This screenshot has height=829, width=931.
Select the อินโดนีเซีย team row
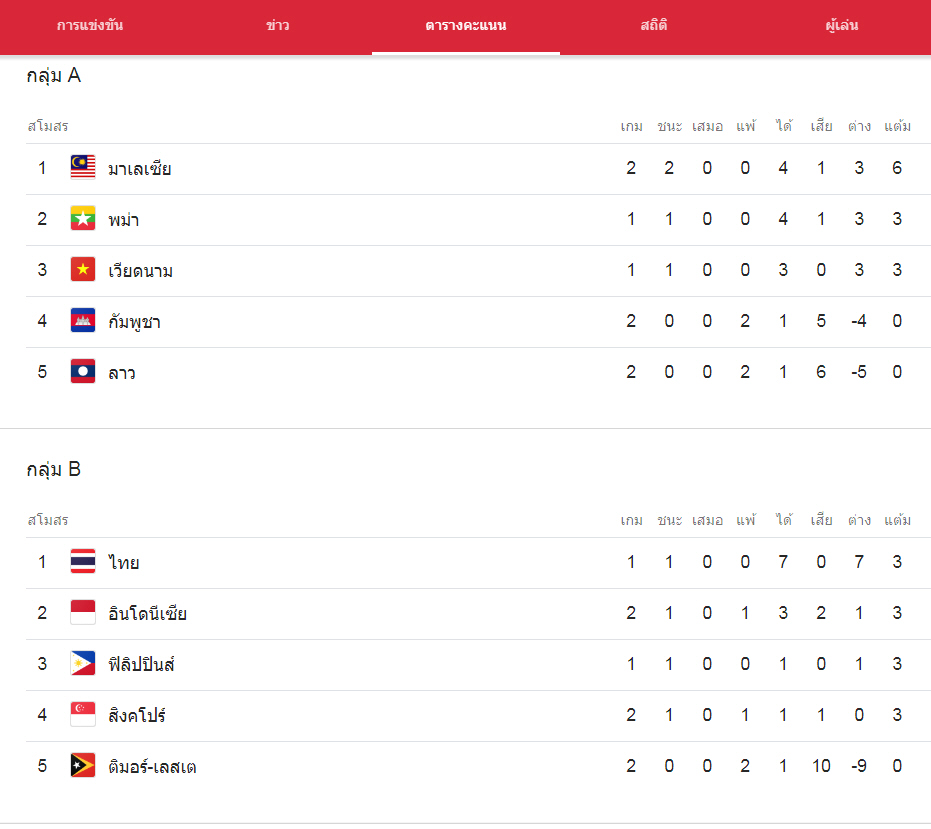tap(479, 613)
